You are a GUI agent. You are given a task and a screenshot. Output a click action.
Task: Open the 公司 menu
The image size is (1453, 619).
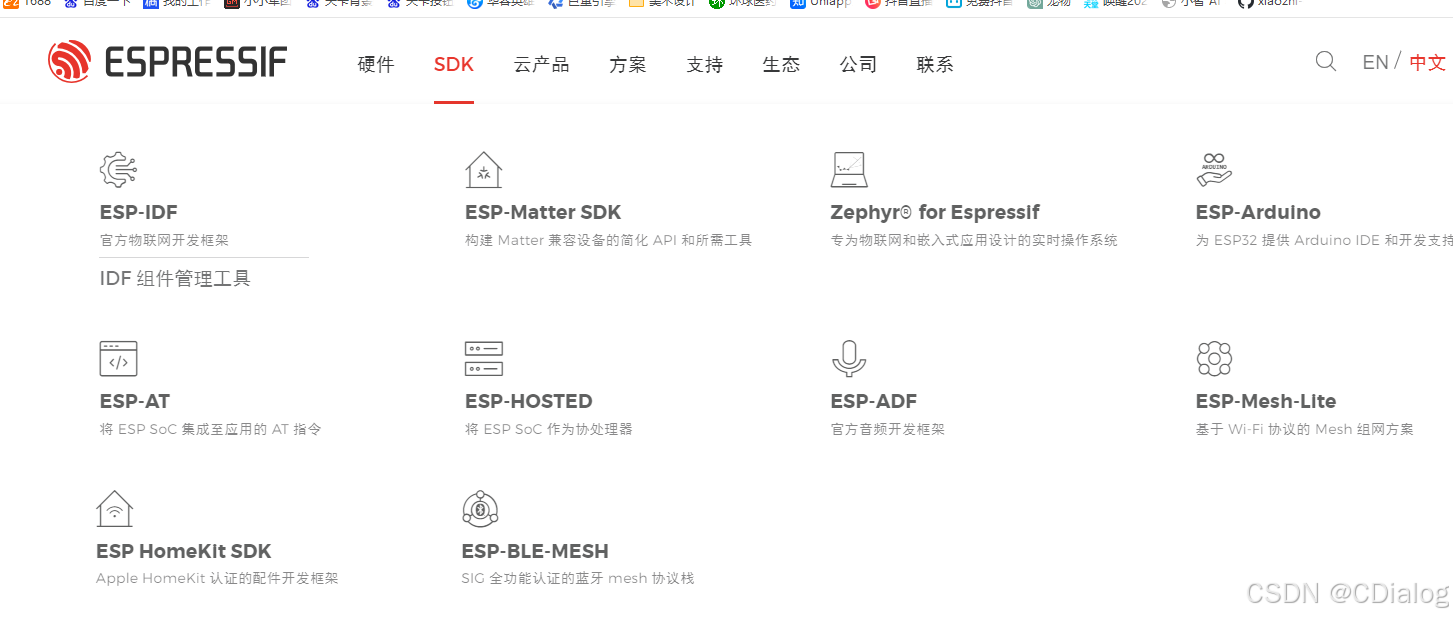pyautogui.click(x=858, y=65)
